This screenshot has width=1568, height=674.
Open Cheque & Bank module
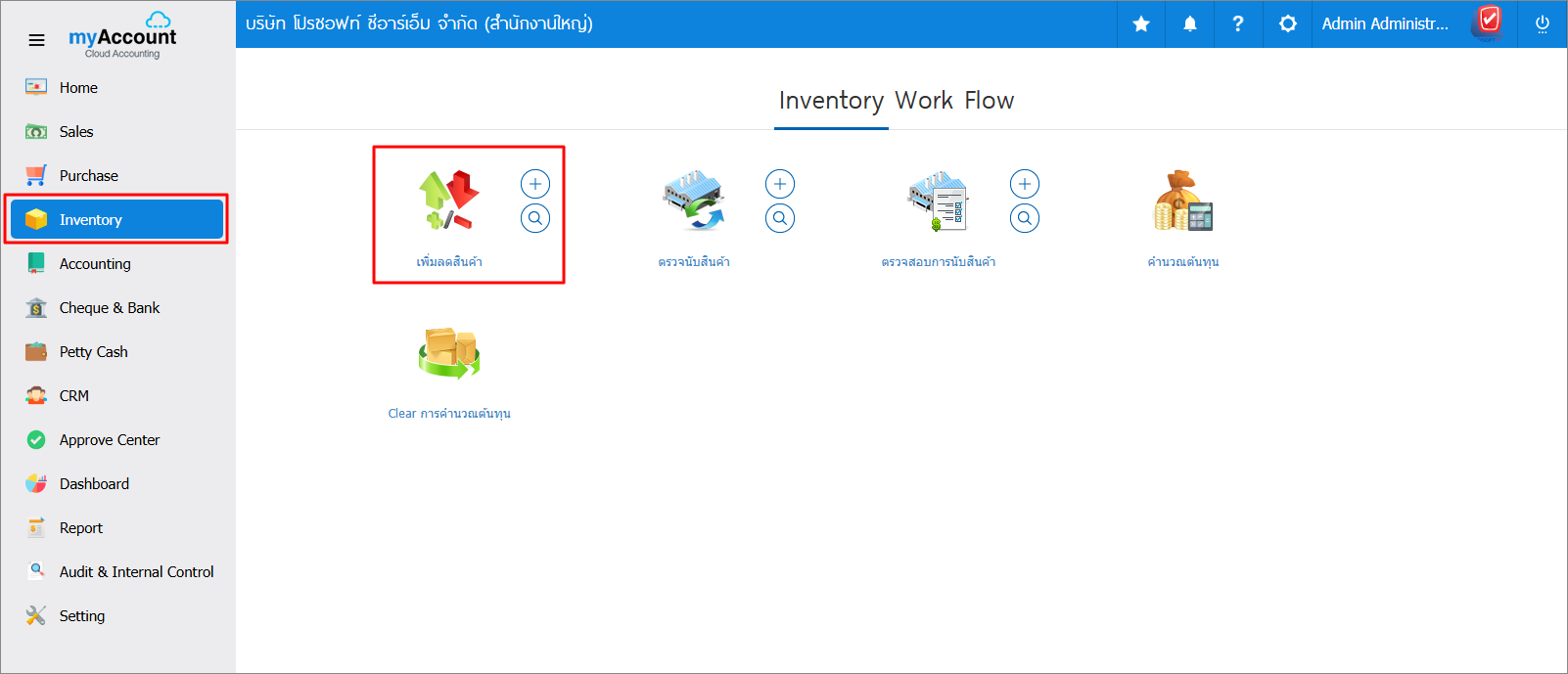coord(110,308)
